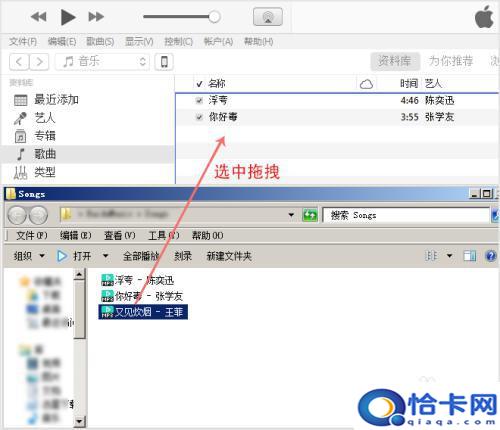Sort by the 名称 column header
This screenshot has height=430, width=500.
coord(217,83)
